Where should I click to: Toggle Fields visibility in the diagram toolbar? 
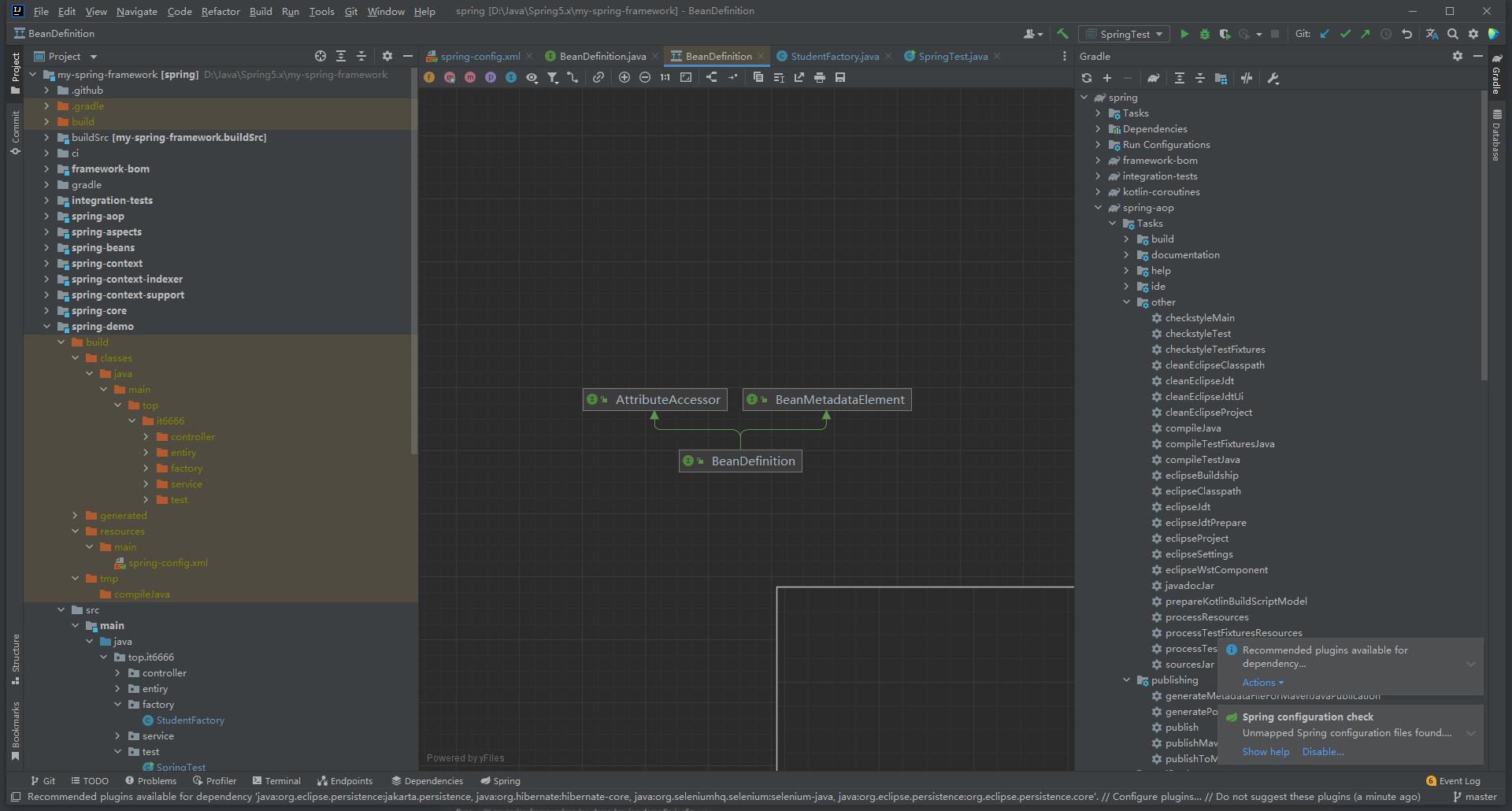(429, 77)
